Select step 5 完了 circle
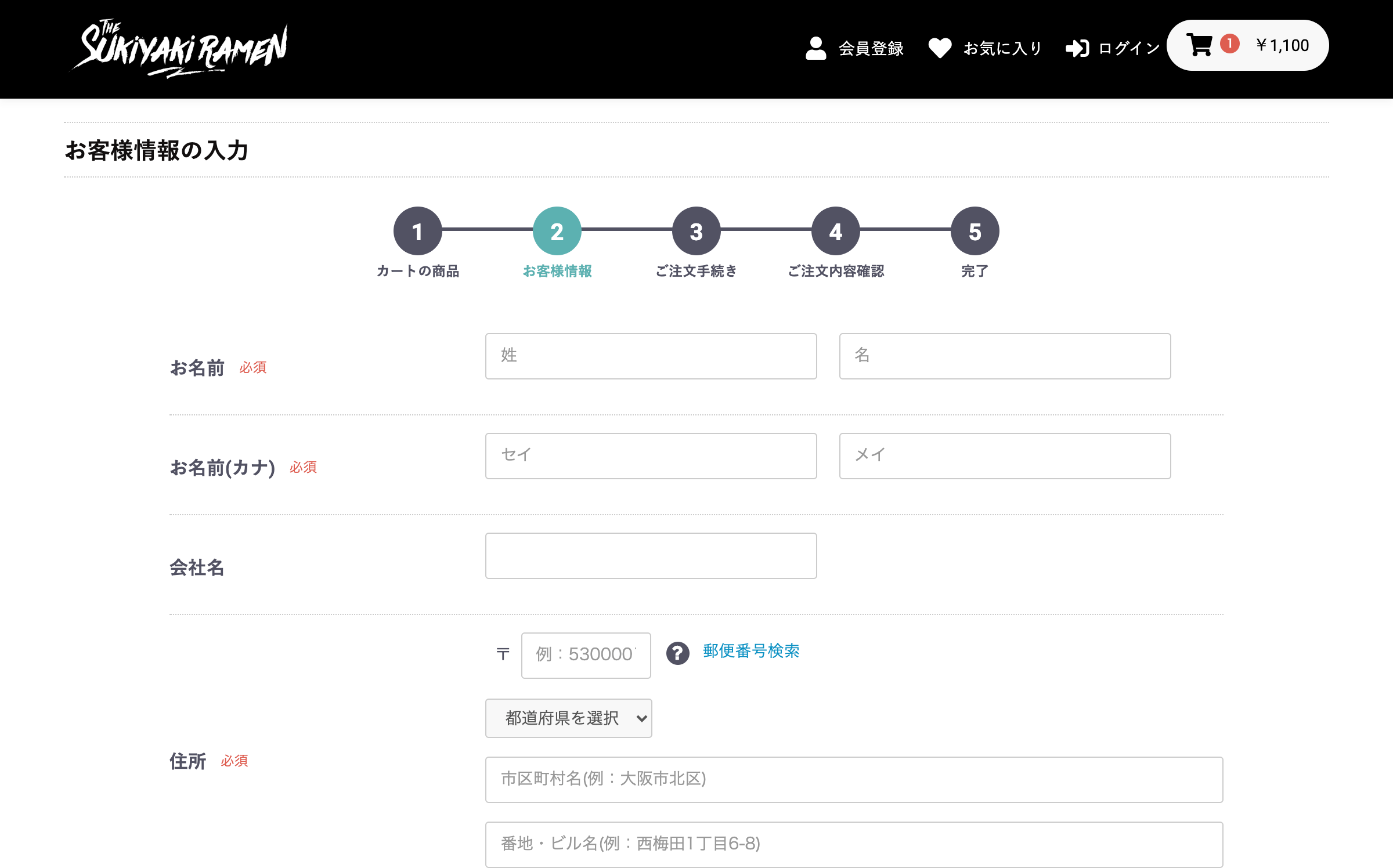This screenshot has width=1393, height=868. (x=975, y=230)
